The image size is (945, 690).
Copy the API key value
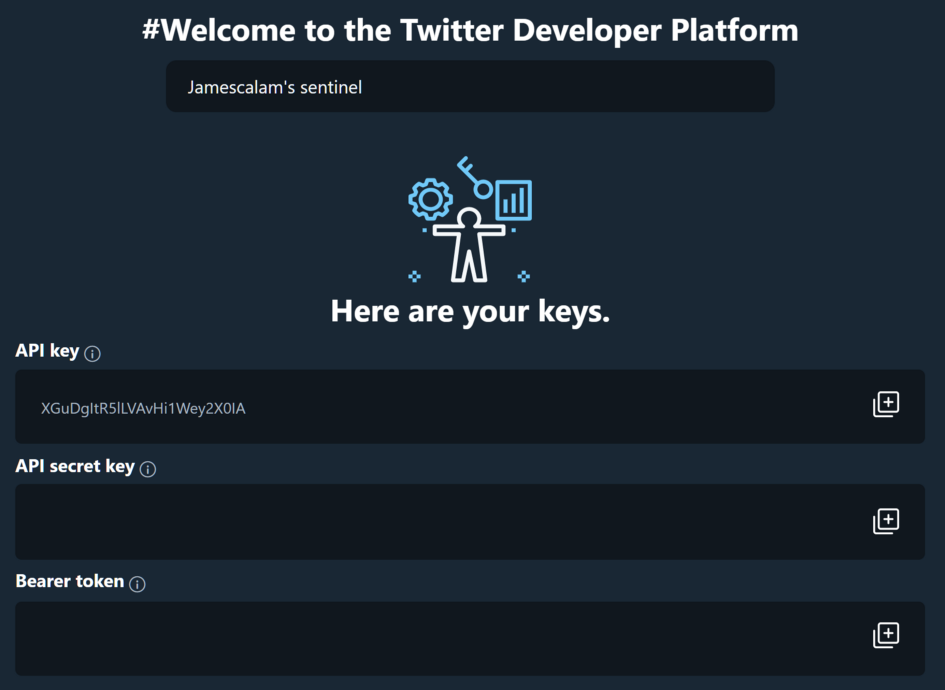click(886, 404)
